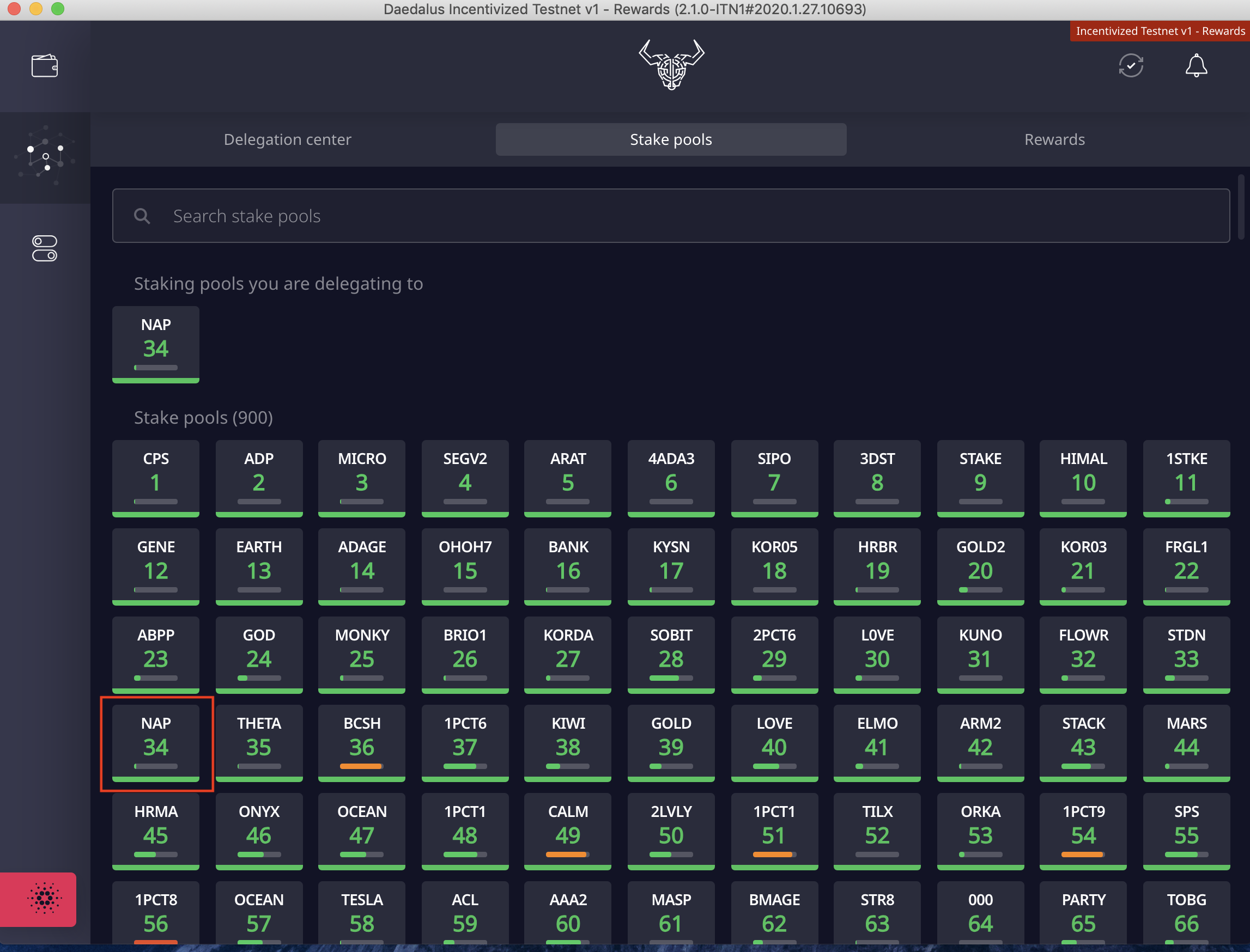Click the page scrollbar on the right
The height and width of the screenshot is (952, 1250).
tap(1240, 207)
